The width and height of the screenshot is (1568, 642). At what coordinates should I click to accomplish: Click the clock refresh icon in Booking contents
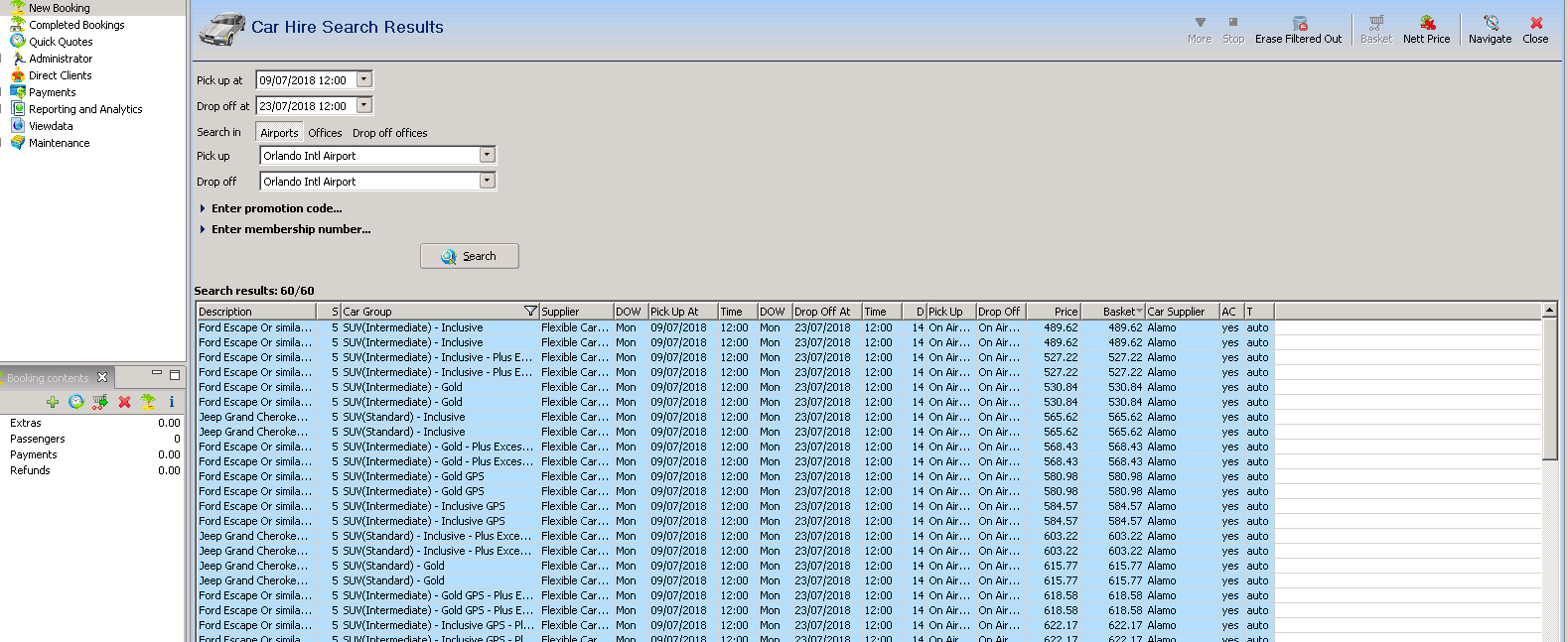click(x=76, y=402)
